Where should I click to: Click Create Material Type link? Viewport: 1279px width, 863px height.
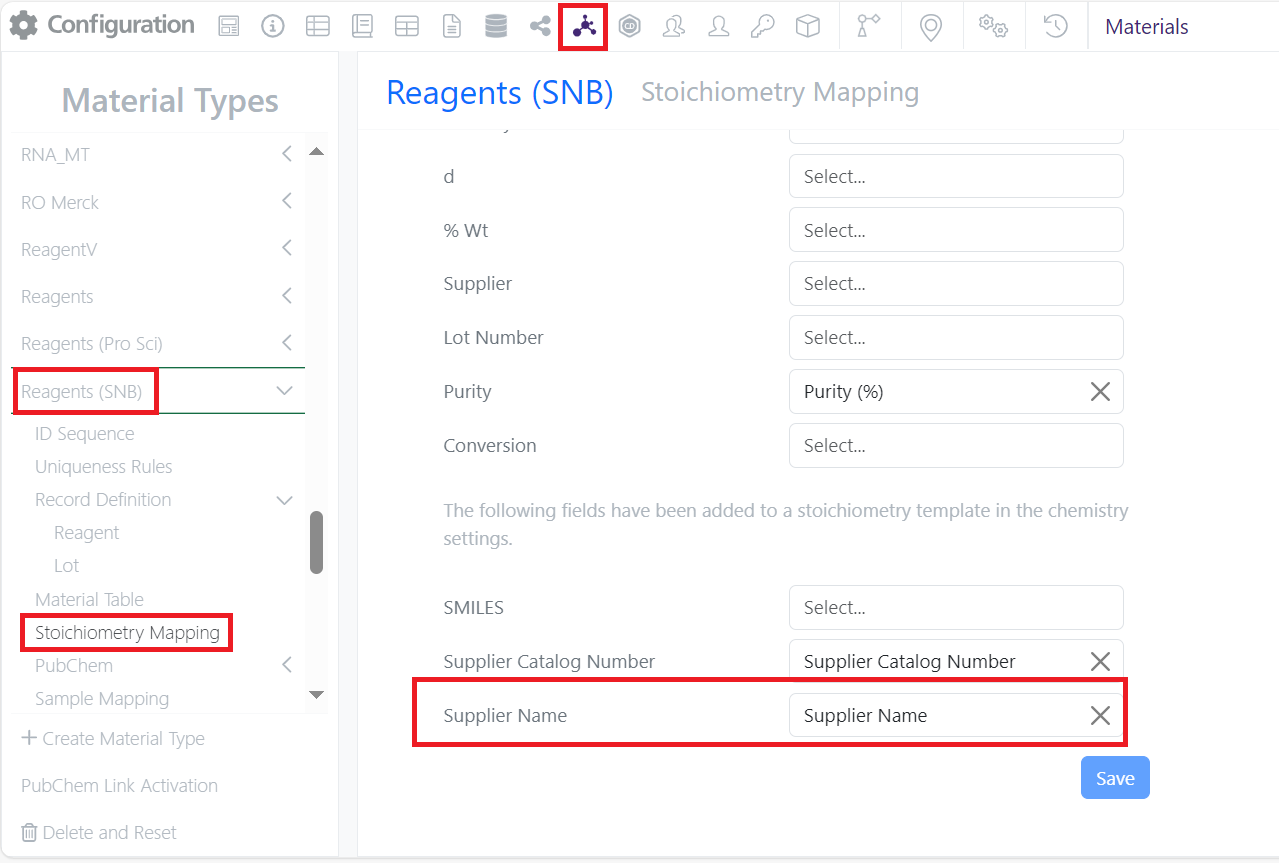click(113, 738)
